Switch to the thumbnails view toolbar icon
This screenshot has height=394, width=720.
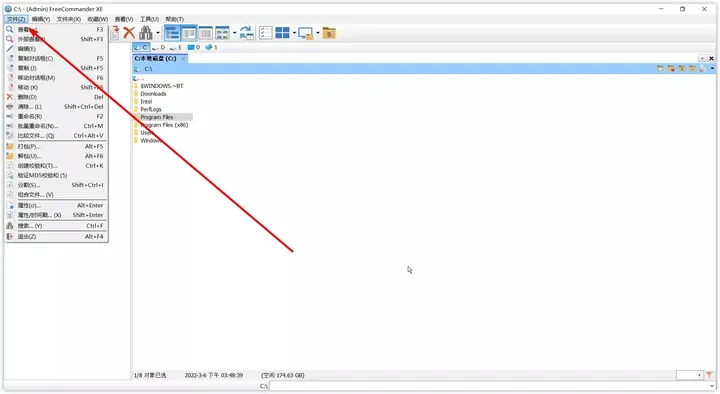tap(222, 33)
